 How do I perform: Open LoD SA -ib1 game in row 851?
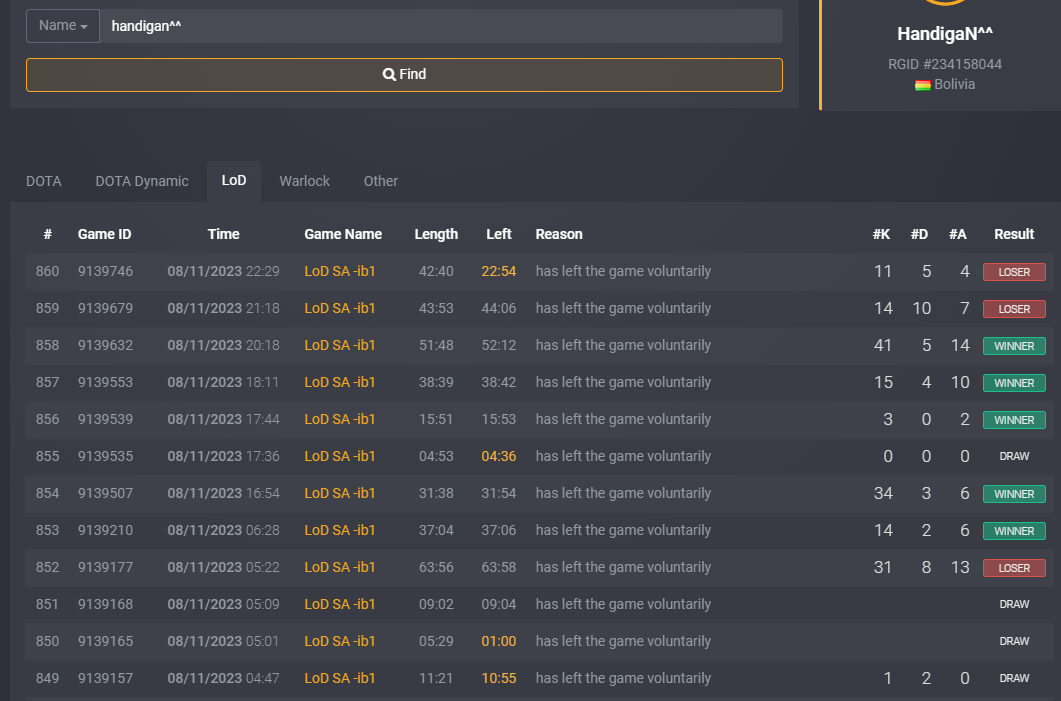[x=340, y=604]
